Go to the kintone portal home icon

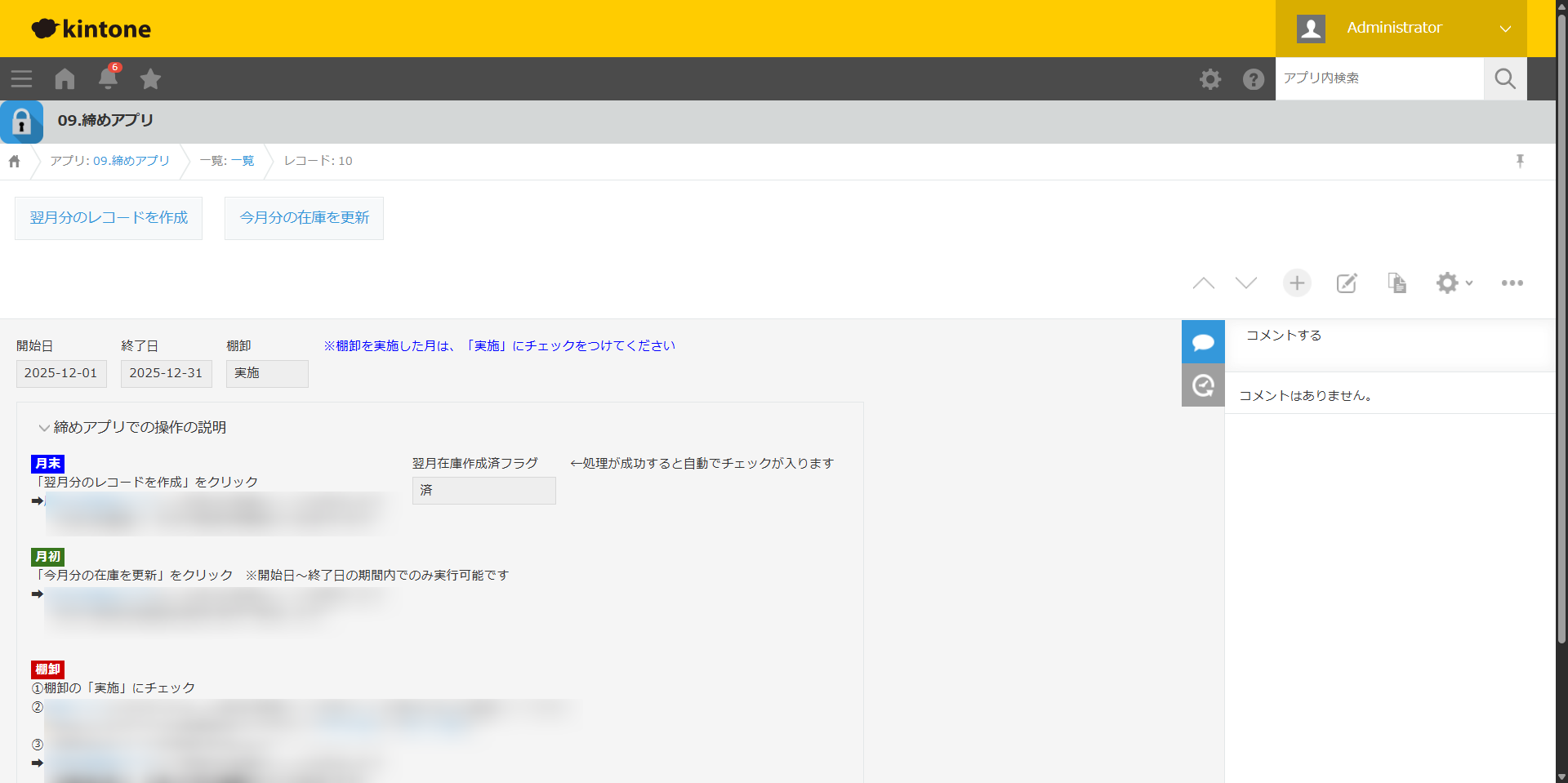point(65,79)
